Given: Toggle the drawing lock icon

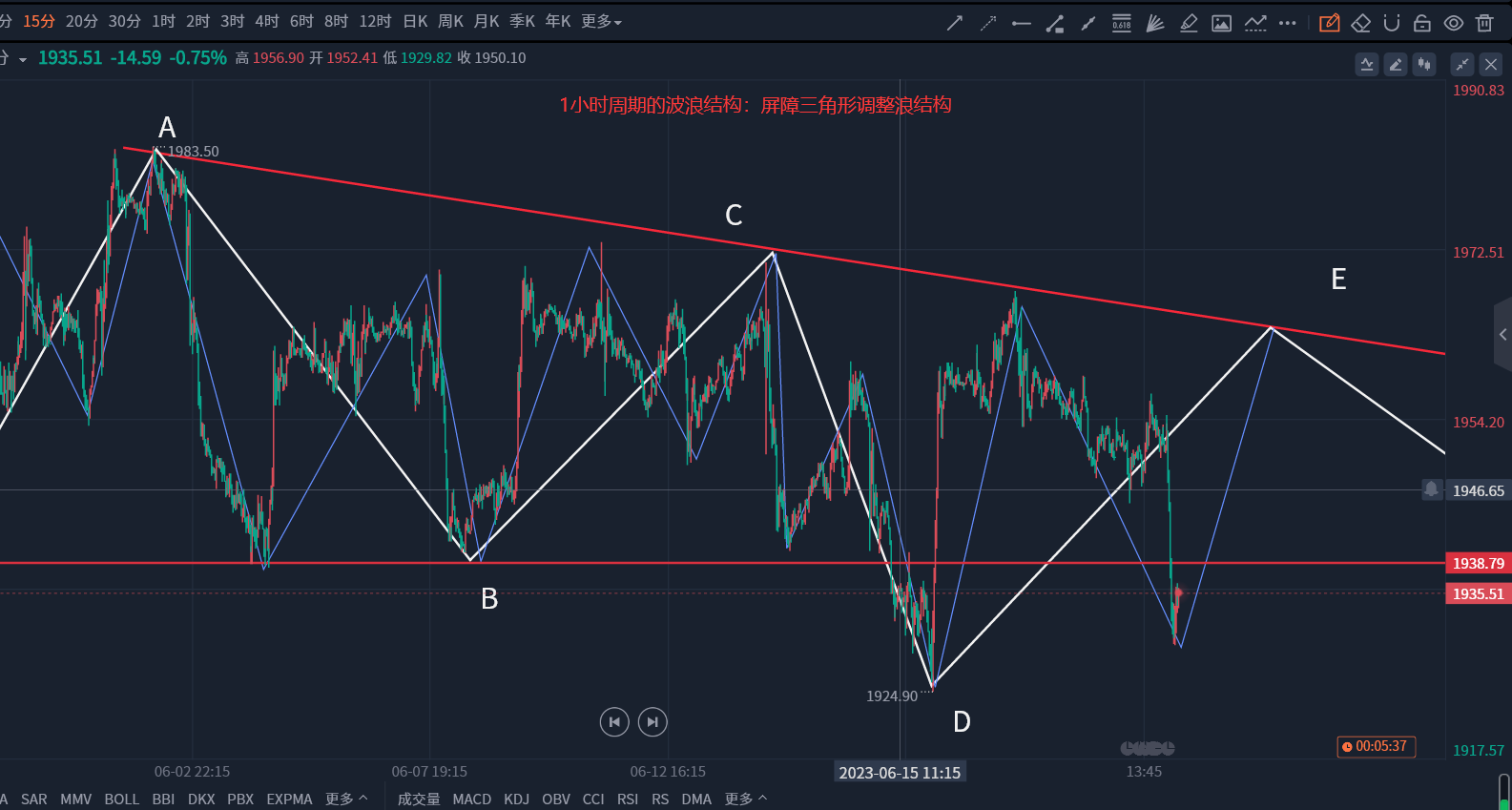Looking at the screenshot, I should 1422,23.
